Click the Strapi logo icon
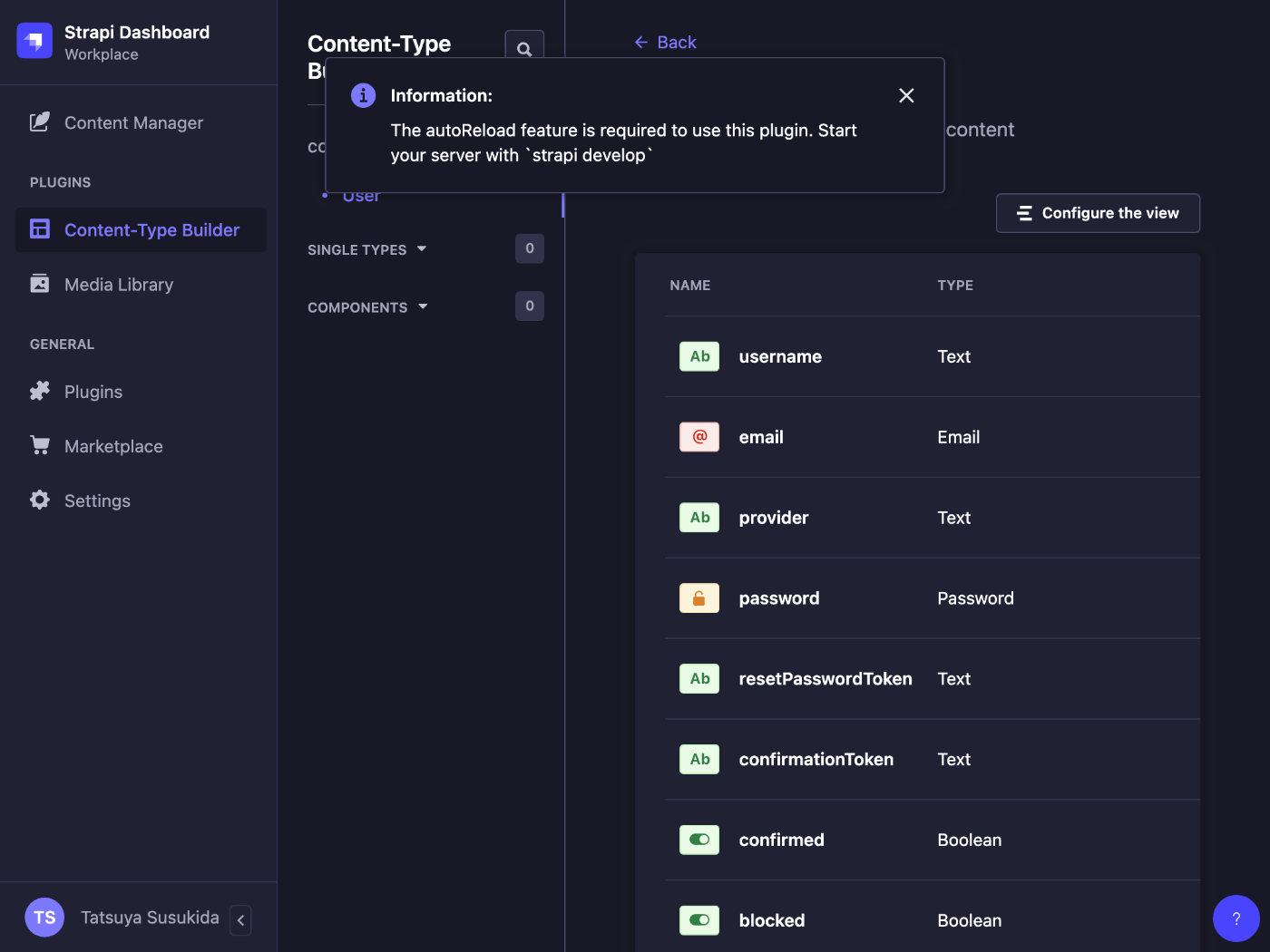The height and width of the screenshot is (952, 1270). point(34,41)
